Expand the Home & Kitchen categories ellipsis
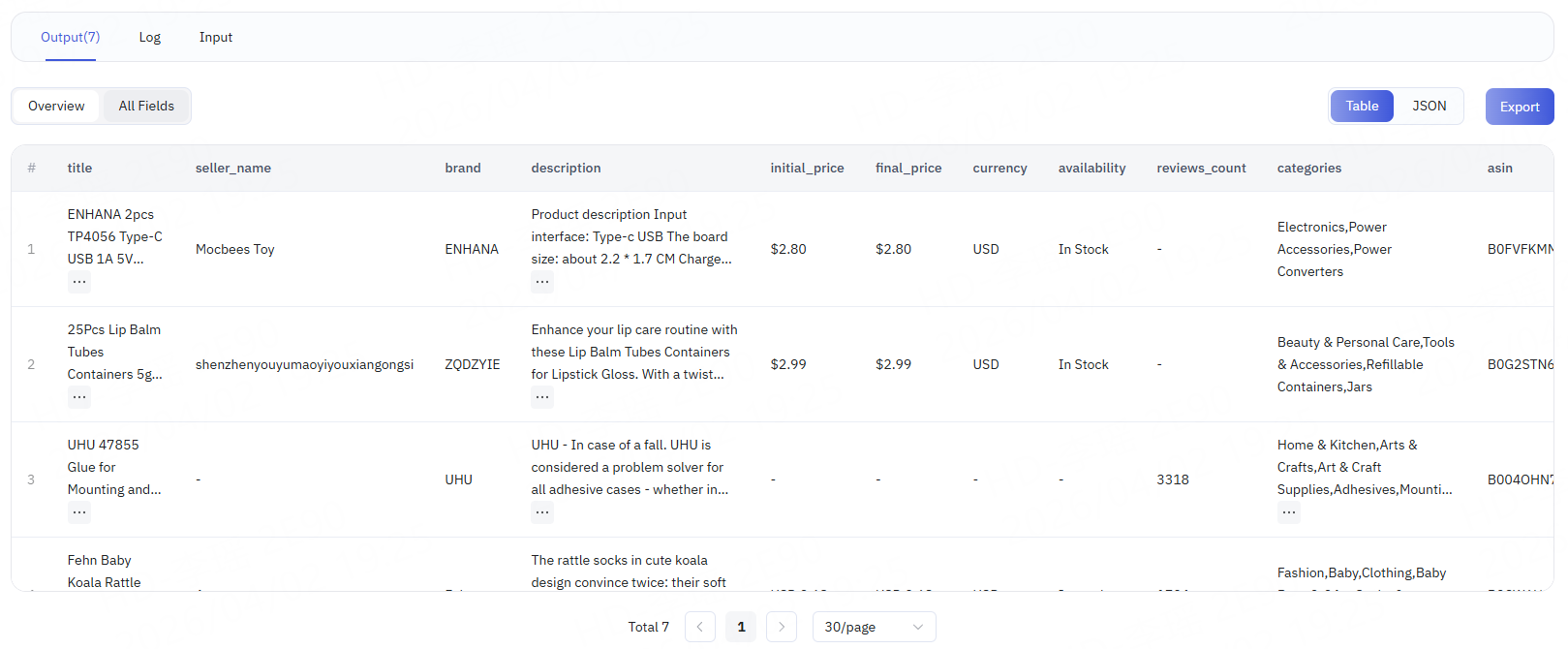The width and height of the screenshot is (1568, 649). tap(1288, 512)
